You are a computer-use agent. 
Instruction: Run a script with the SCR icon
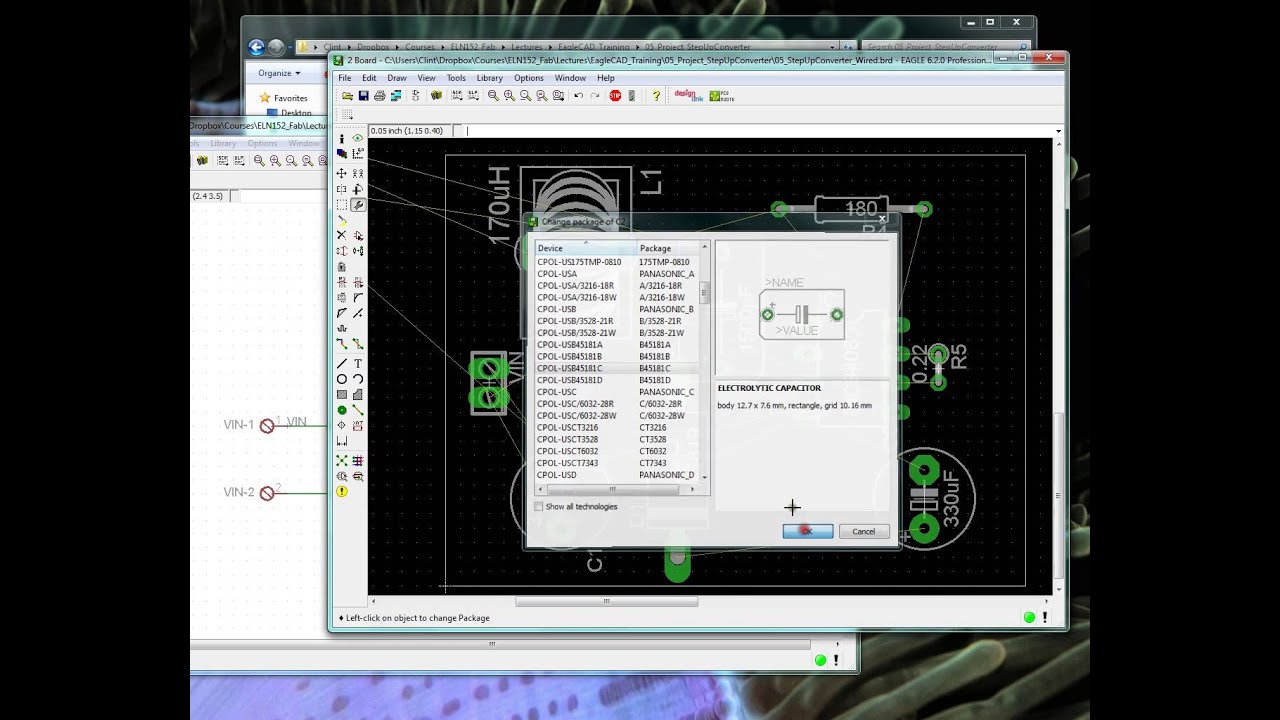point(457,96)
